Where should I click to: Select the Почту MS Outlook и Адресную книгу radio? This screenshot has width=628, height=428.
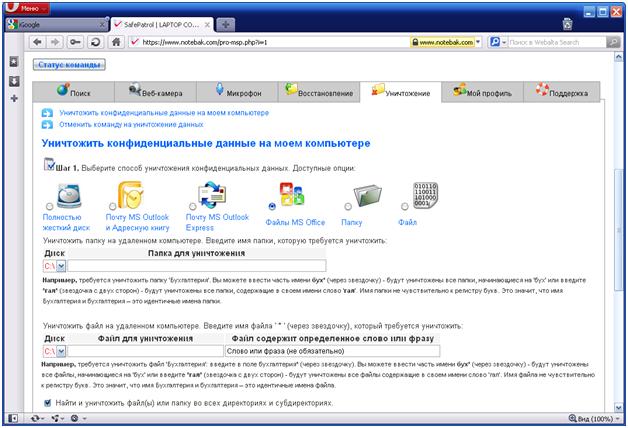tap(113, 206)
